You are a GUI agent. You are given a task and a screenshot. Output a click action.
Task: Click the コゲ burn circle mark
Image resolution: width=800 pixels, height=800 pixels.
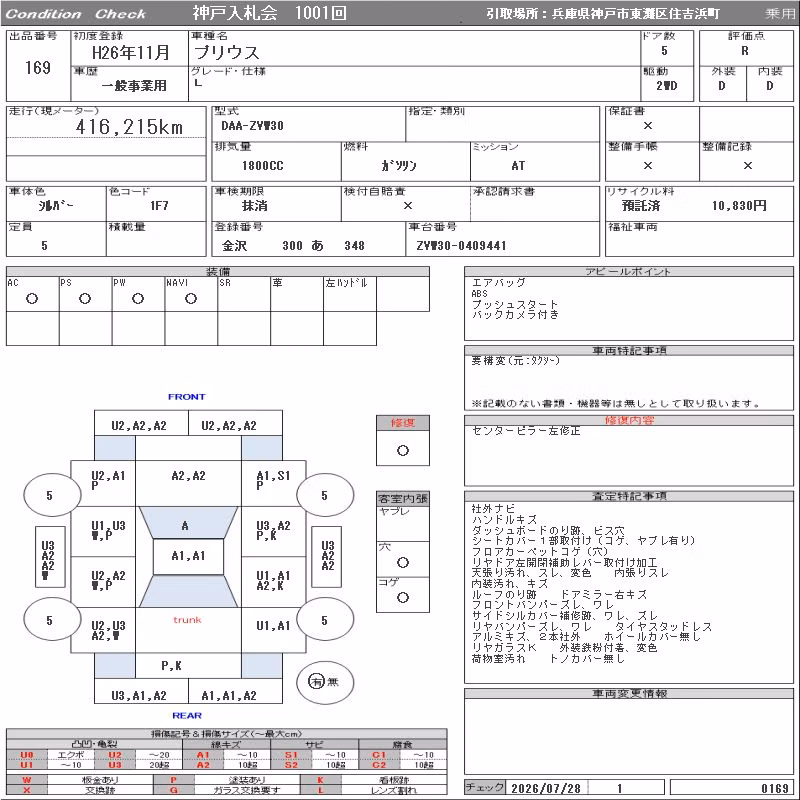(403, 597)
